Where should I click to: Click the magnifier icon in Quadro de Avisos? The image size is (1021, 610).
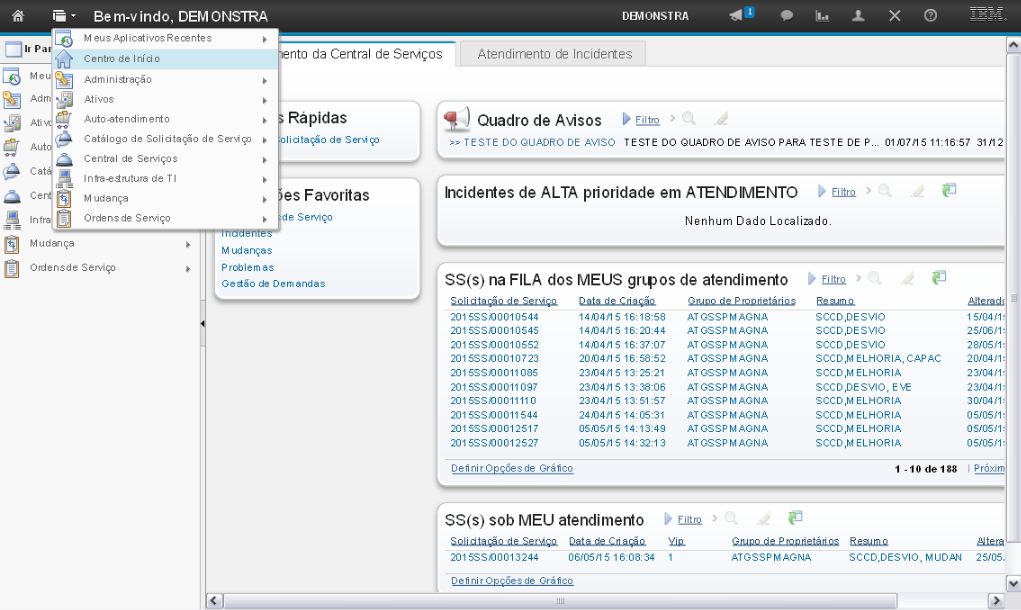(x=689, y=119)
